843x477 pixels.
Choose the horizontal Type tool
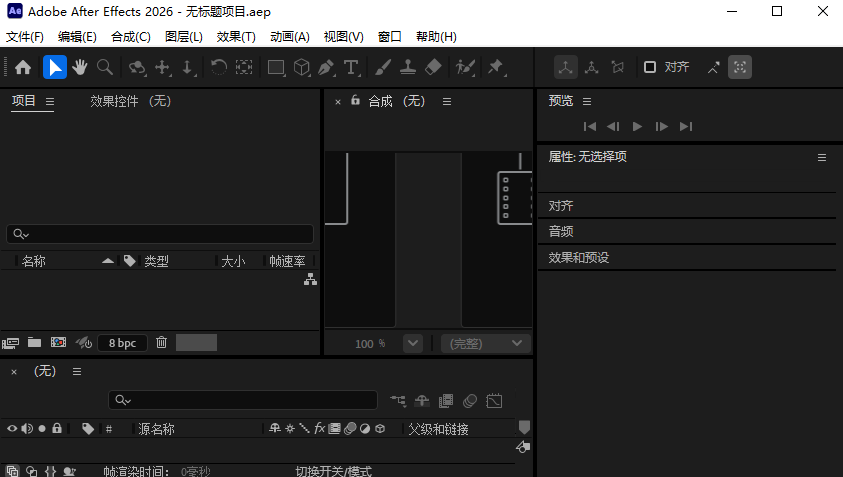pos(352,67)
